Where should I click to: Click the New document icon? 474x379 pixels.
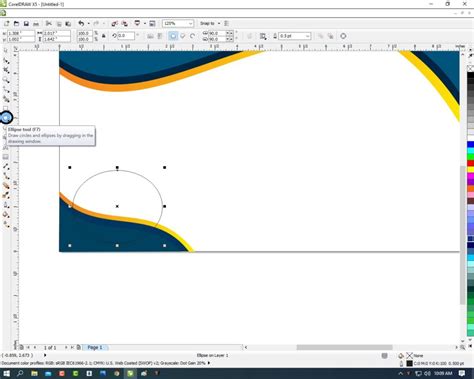coord(6,24)
